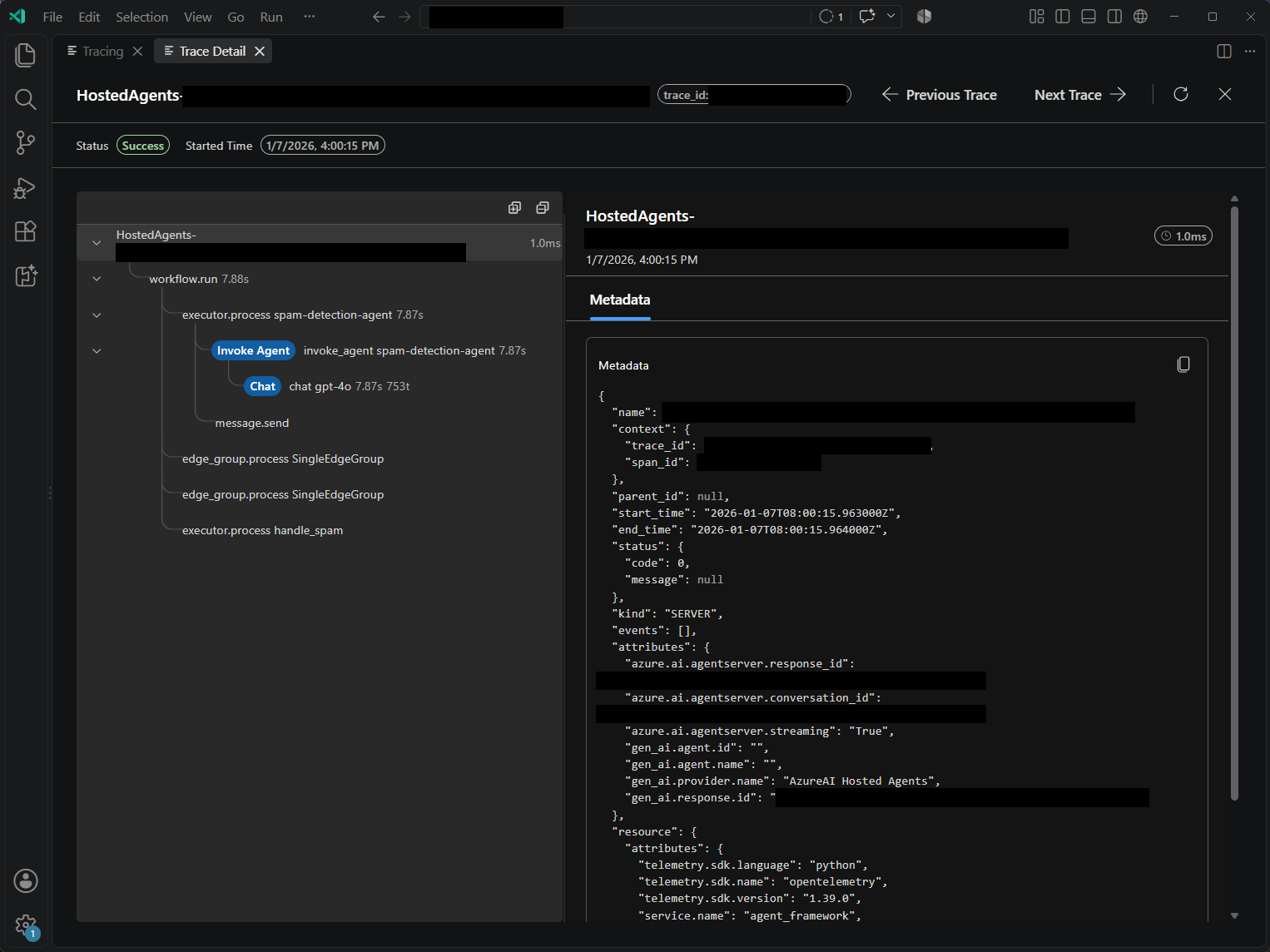Open the Run menu
This screenshot has height=952, width=1270.
[x=271, y=17]
